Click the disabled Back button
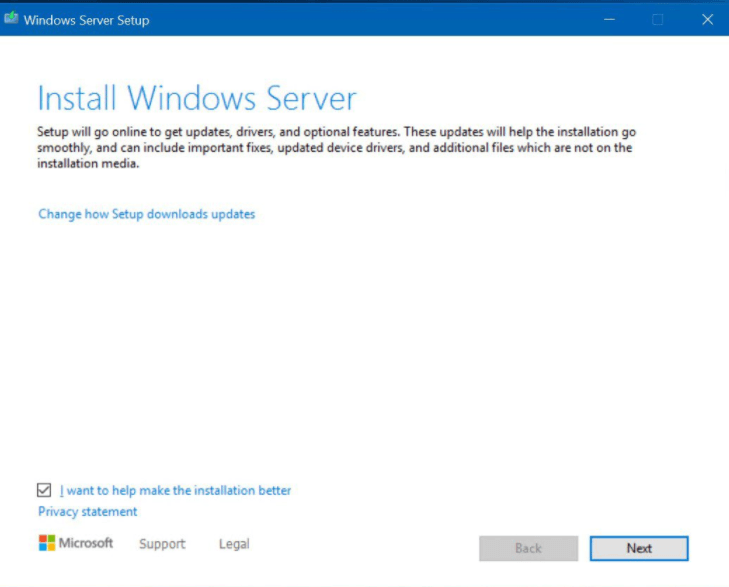Viewport: 729px width, 587px height. (528, 548)
